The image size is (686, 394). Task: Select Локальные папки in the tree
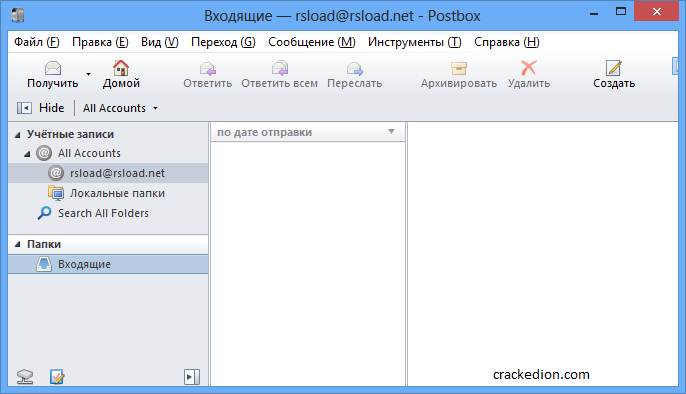117,193
